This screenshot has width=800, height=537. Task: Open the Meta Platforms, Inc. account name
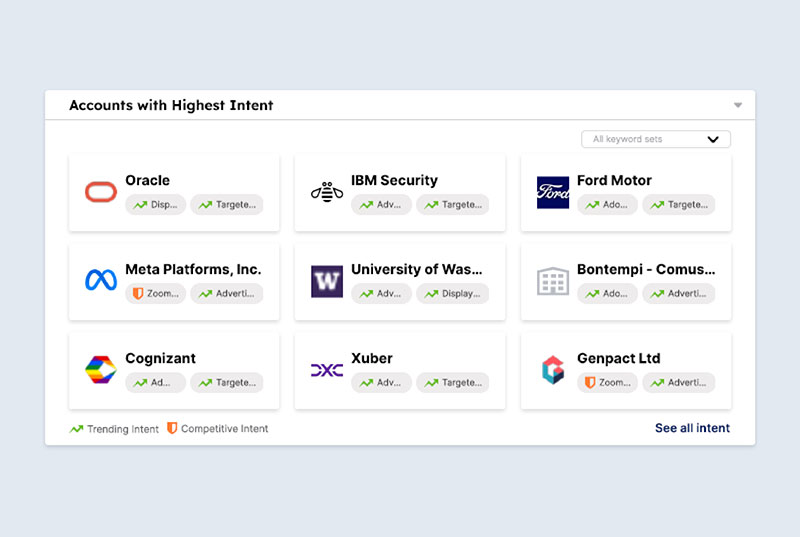(x=193, y=269)
